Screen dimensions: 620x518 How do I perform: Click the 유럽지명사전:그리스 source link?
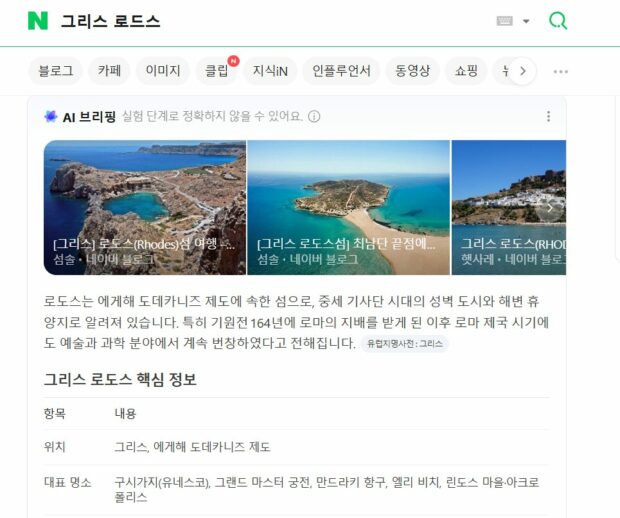[405, 344]
